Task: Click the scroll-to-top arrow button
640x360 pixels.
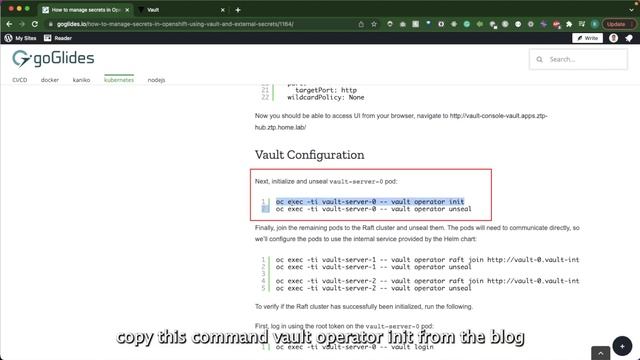Action: pyautogui.click(x=600, y=353)
